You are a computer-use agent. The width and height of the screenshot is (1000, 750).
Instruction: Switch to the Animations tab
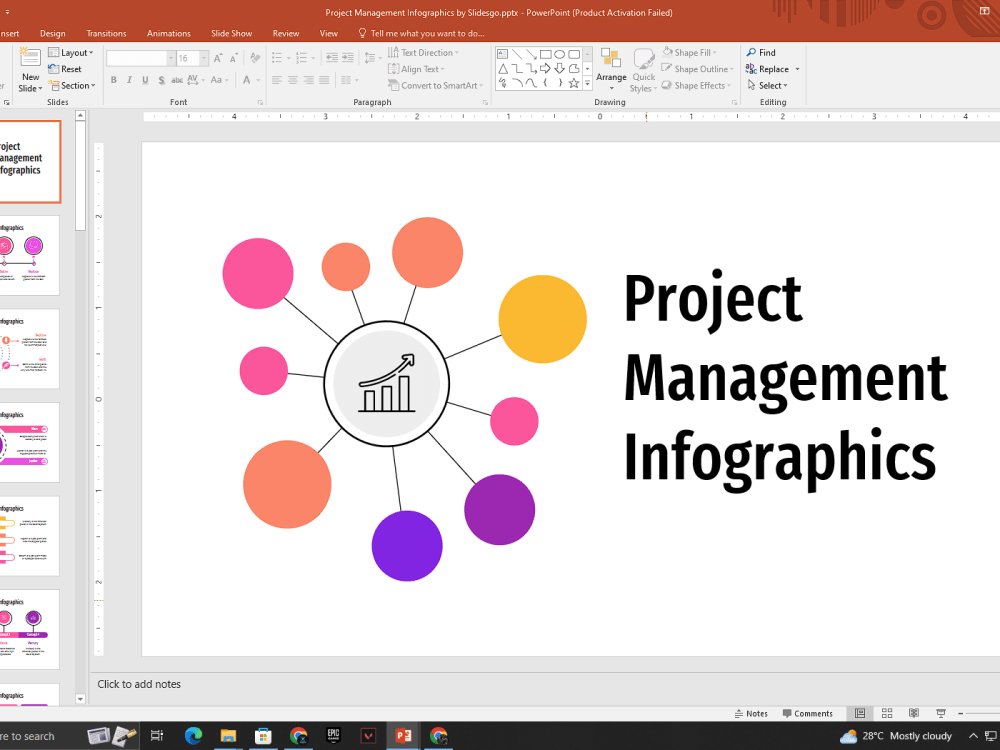[168, 33]
